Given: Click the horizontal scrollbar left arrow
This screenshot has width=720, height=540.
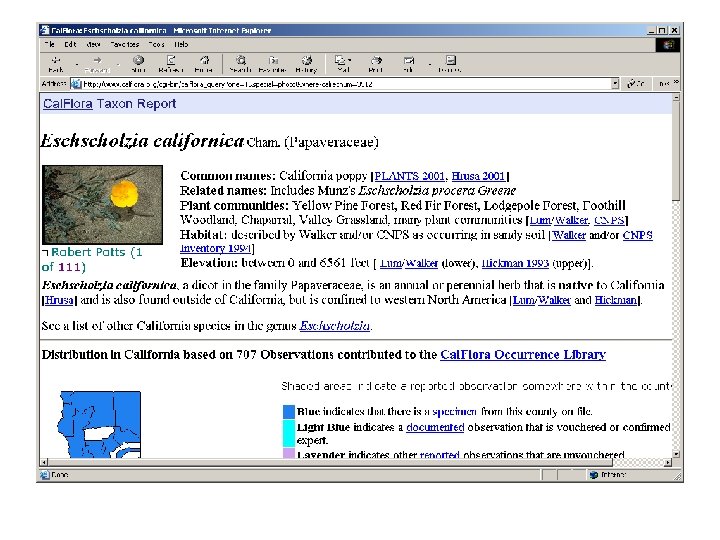Looking at the screenshot, I should [x=44, y=462].
